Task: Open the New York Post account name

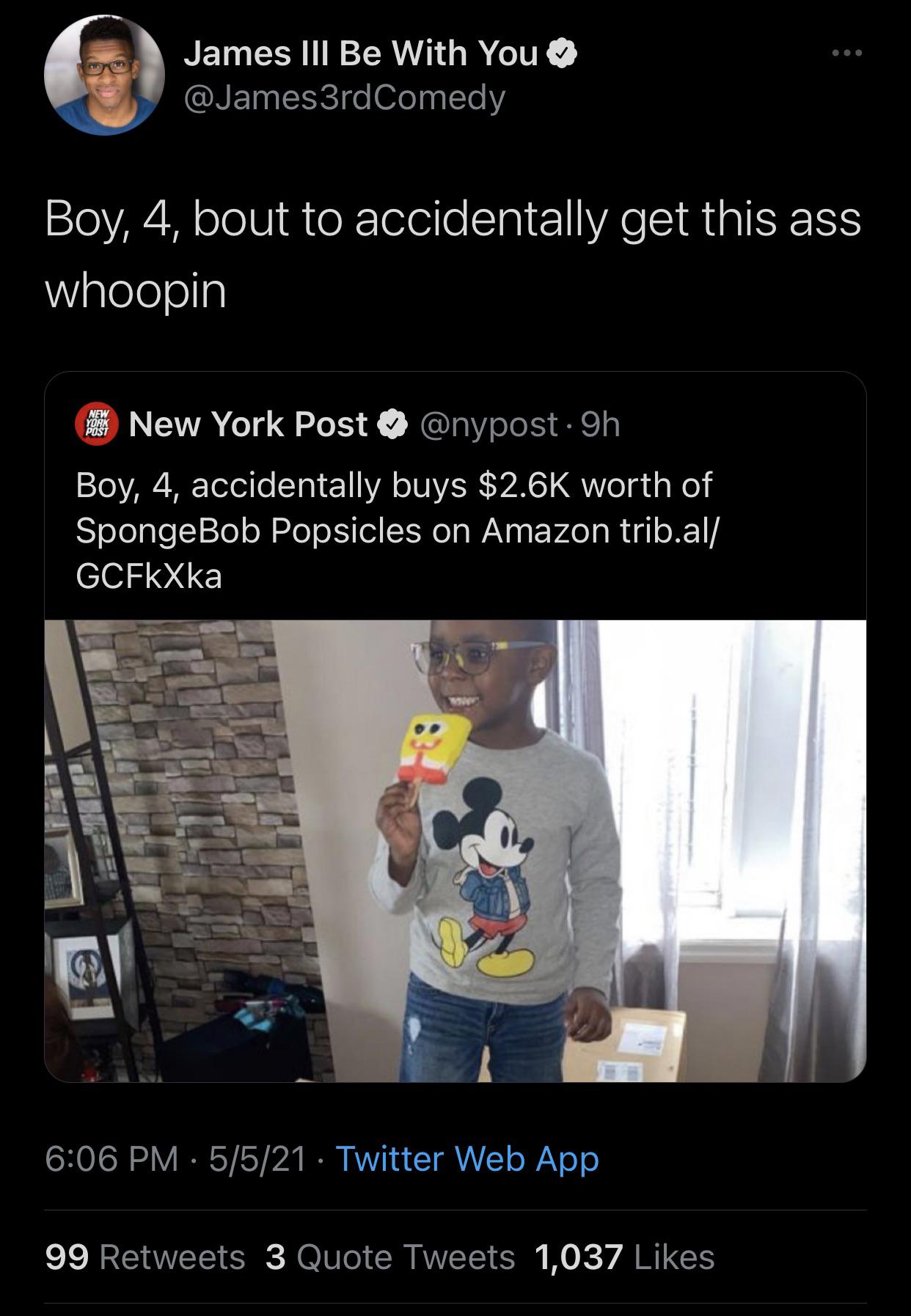Action: click(x=248, y=424)
